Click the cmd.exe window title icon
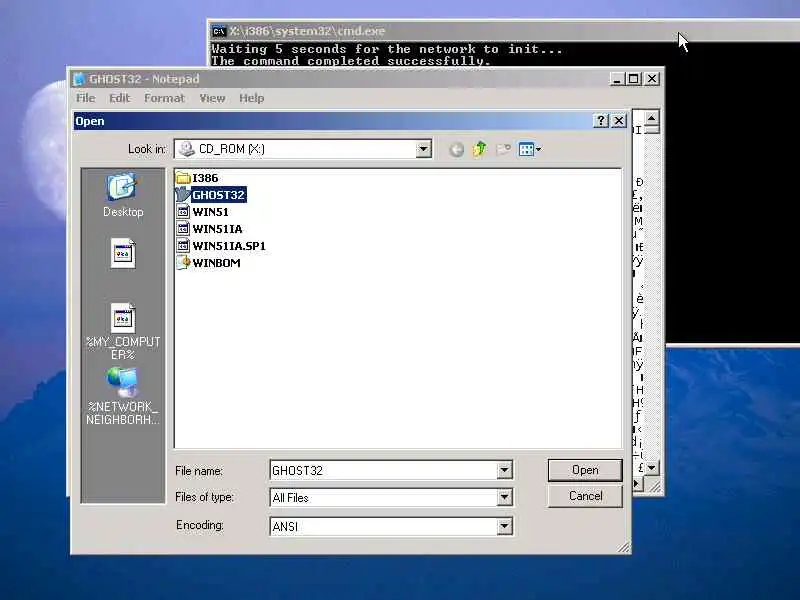Image resolution: width=800 pixels, height=600 pixels. (219, 32)
